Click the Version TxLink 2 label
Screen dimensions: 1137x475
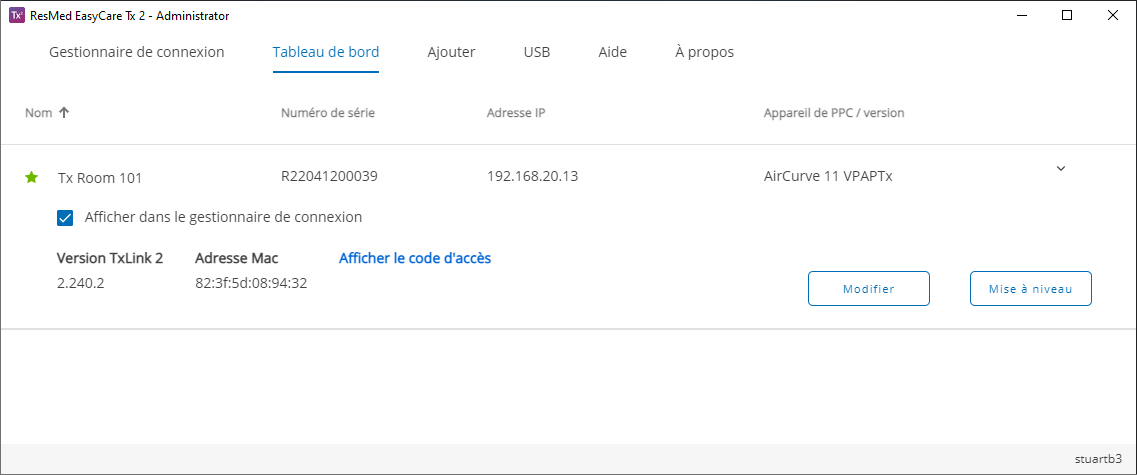point(110,258)
